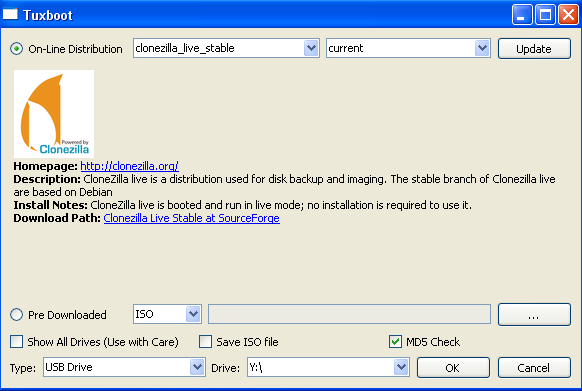Click the Cancel button
The height and width of the screenshot is (391, 582).
534,368
